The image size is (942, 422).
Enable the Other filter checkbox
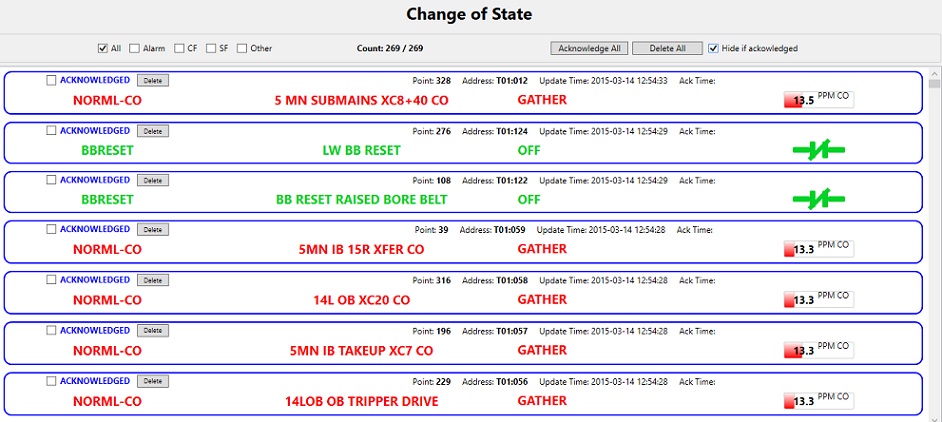coord(242,48)
